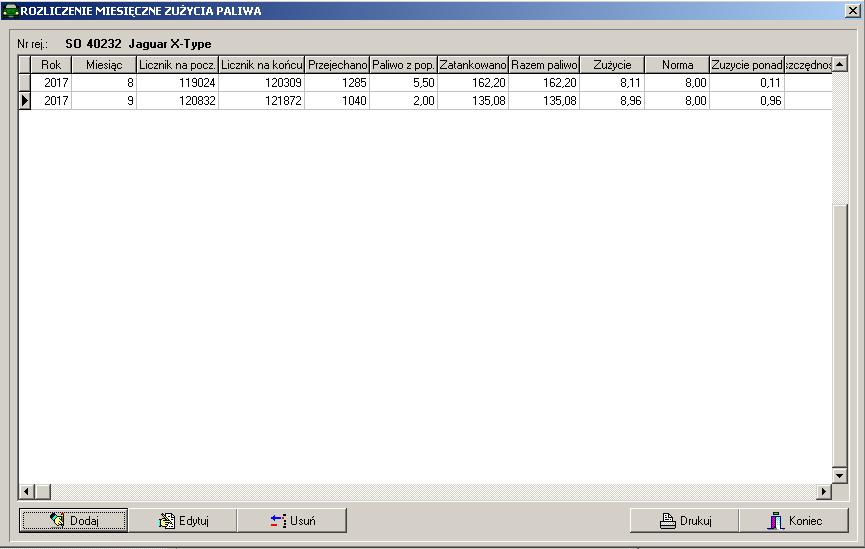Close the fuel settlement window

pos(852,10)
